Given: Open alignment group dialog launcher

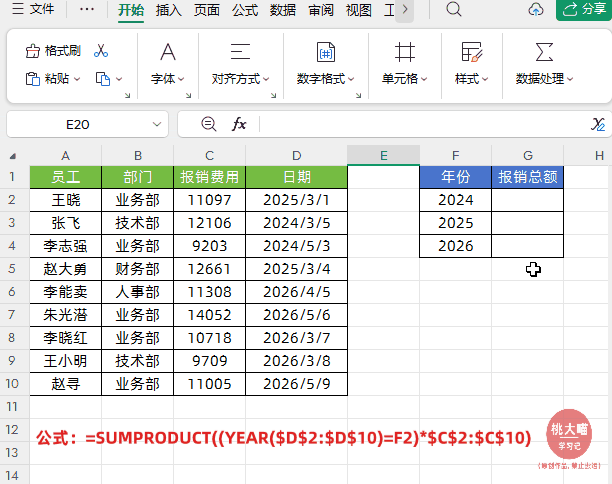Looking at the screenshot, I should click(274, 95).
